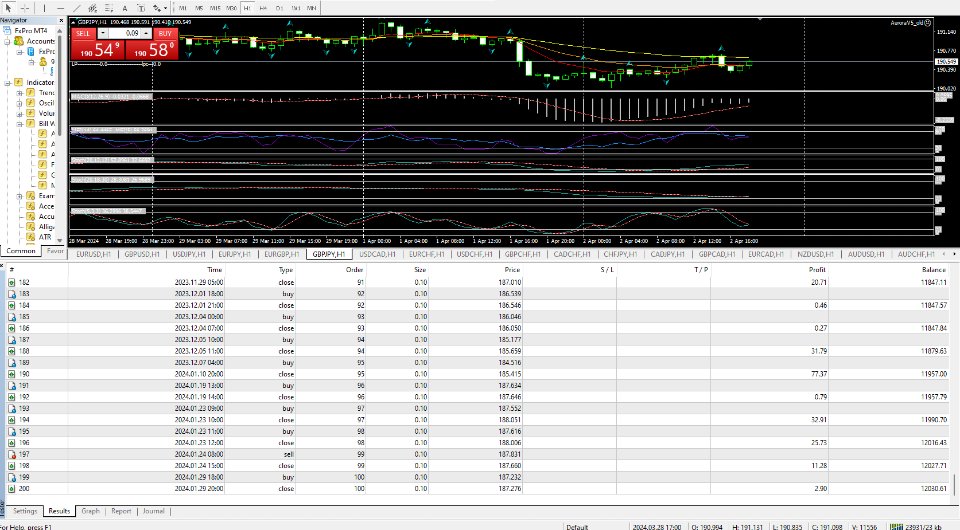This screenshot has height=530, width=960.
Task: Activate the crosshair tool
Action: pos(24,8)
